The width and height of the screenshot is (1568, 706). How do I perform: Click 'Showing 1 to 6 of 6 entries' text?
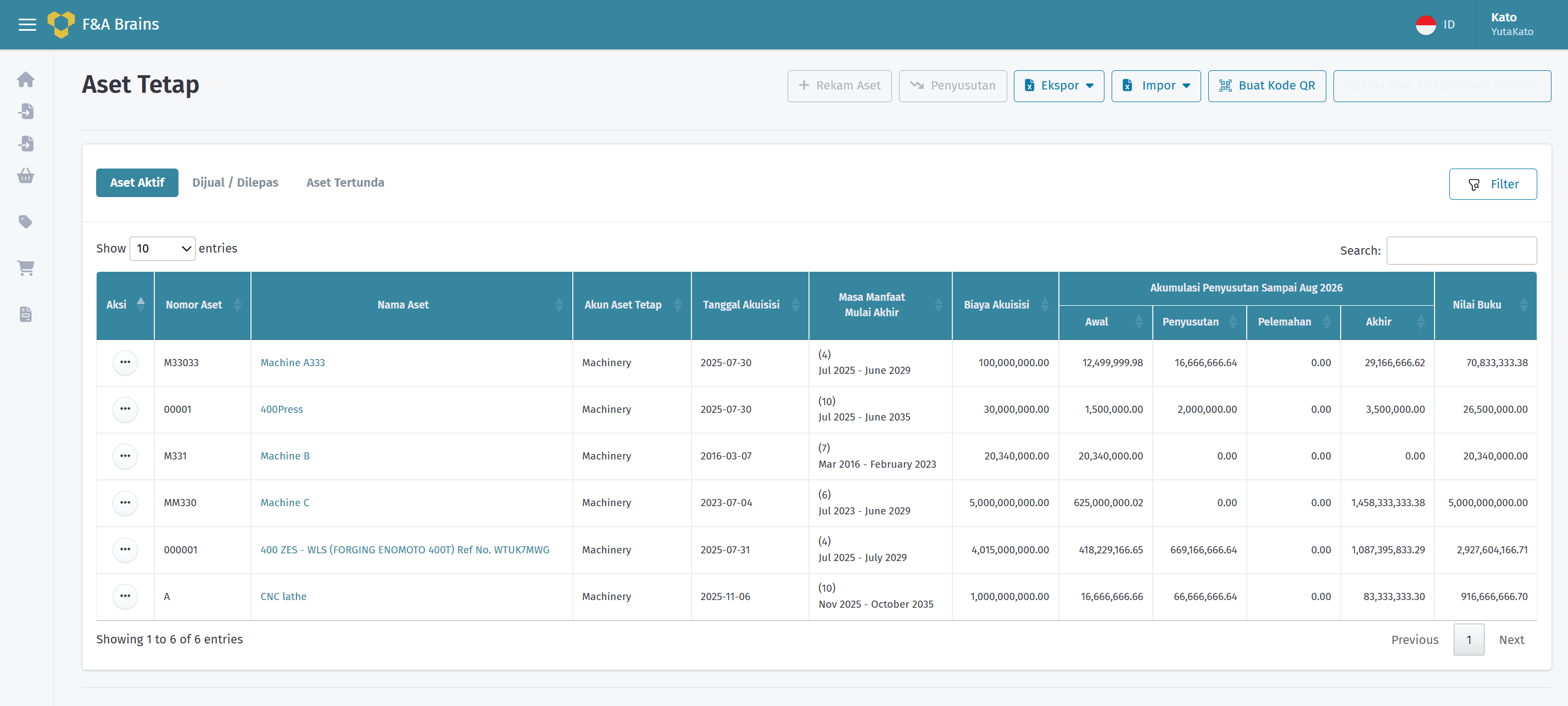169,639
